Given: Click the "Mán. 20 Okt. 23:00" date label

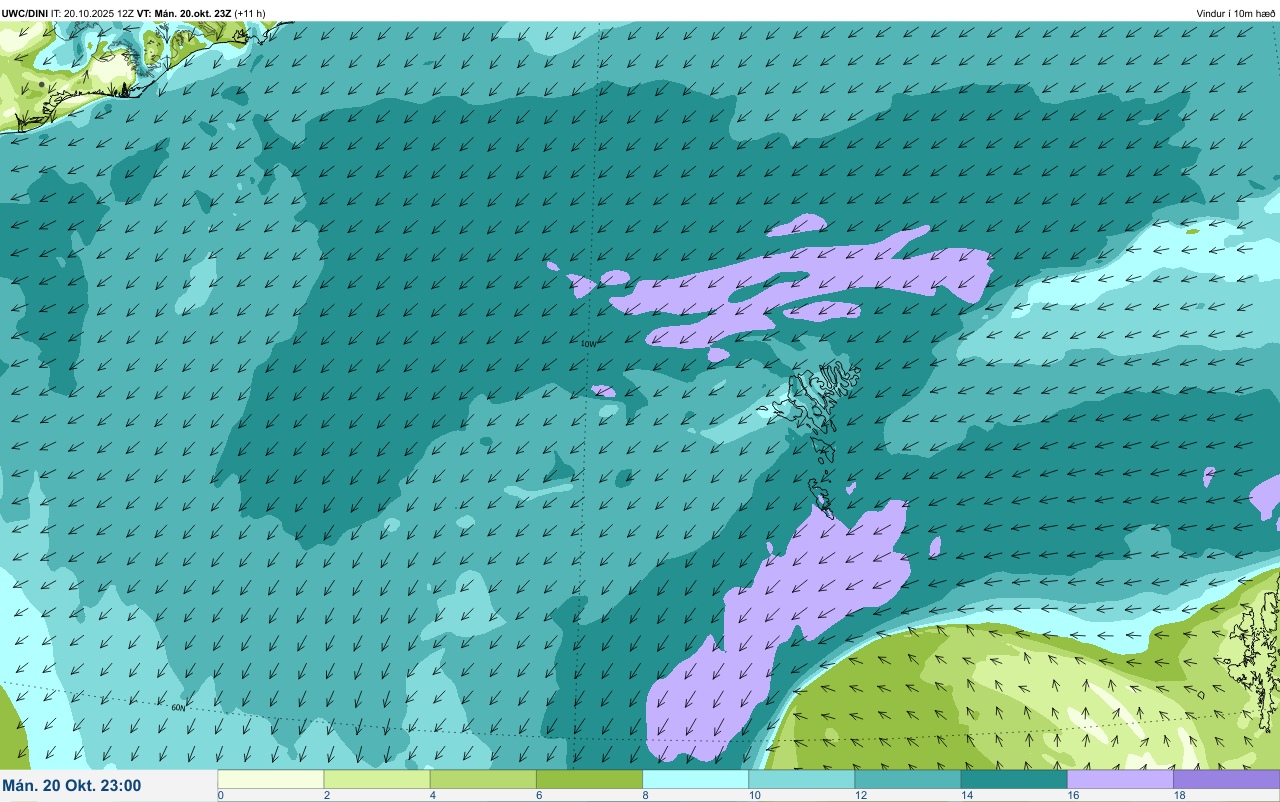Looking at the screenshot, I should (72, 786).
